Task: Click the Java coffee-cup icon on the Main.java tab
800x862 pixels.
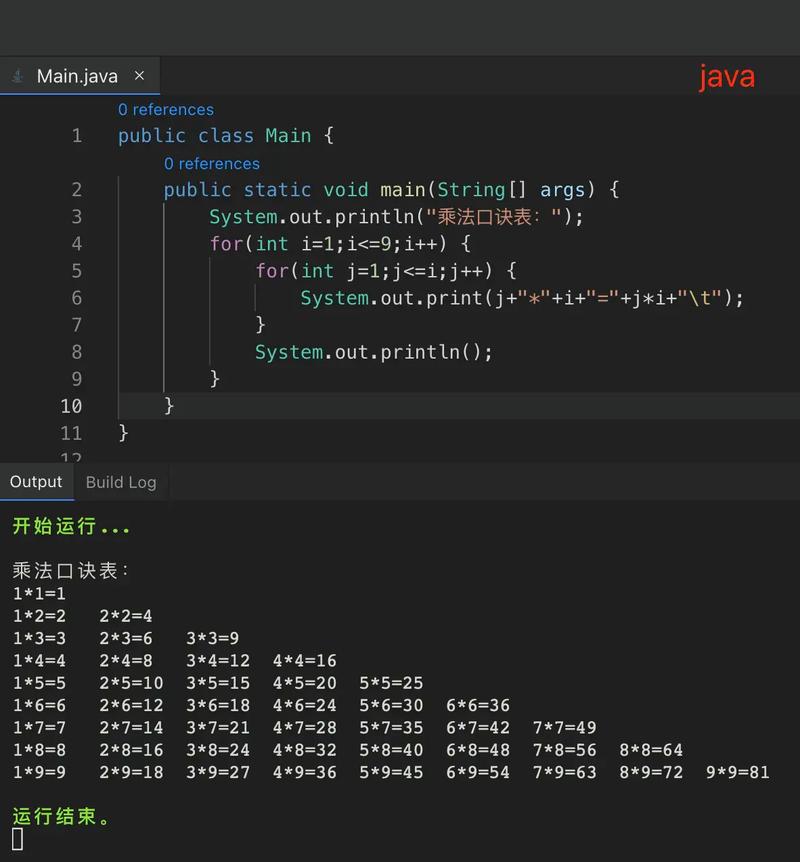Action: pyautogui.click(x=16, y=75)
